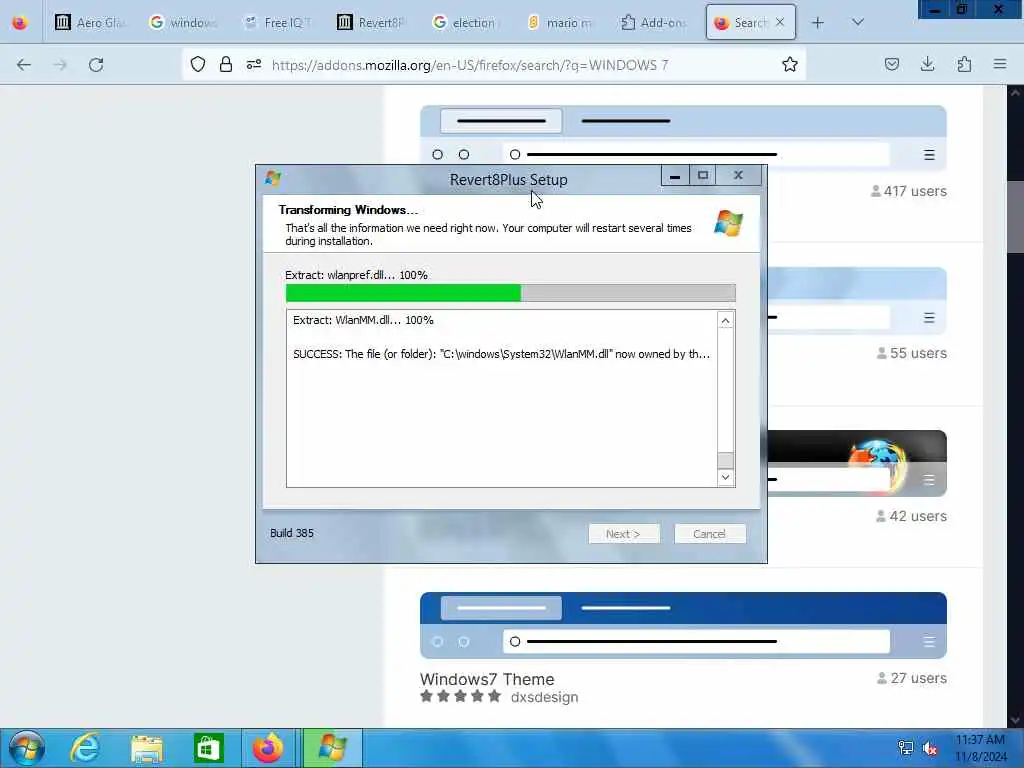The width and height of the screenshot is (1024, 768).
Task: Click the Cancel button in Revert8Plus Setup
Action: tap(710, 534)
